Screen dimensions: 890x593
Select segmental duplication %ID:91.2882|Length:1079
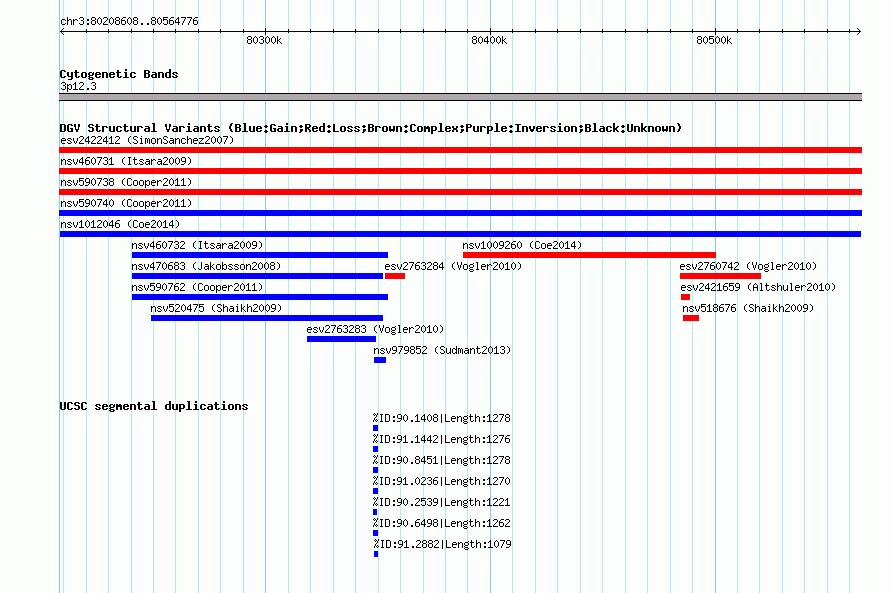[x=442, y=544]
